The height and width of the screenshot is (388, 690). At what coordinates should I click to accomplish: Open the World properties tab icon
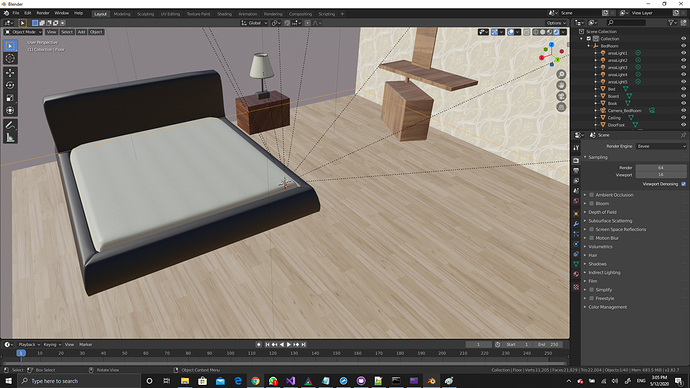tap(576, 201)
